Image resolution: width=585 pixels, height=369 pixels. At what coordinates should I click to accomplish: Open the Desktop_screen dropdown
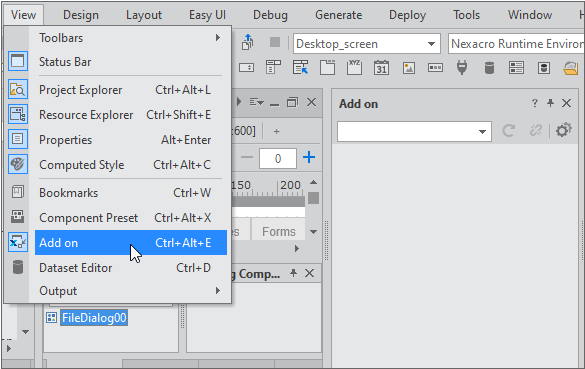(431, 44)
